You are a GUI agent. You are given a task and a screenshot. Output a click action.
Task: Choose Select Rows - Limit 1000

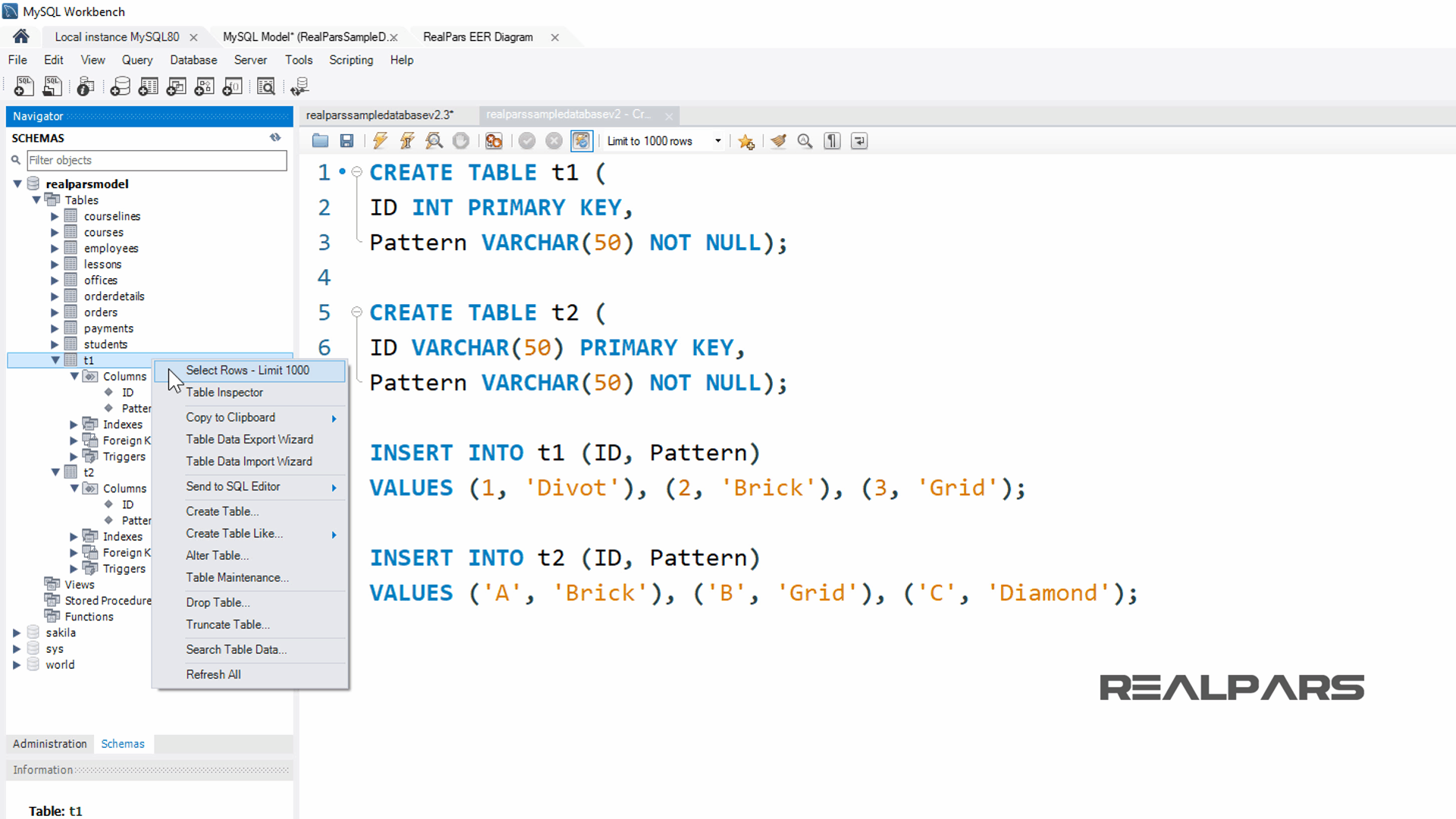click(x=249, y=370)
